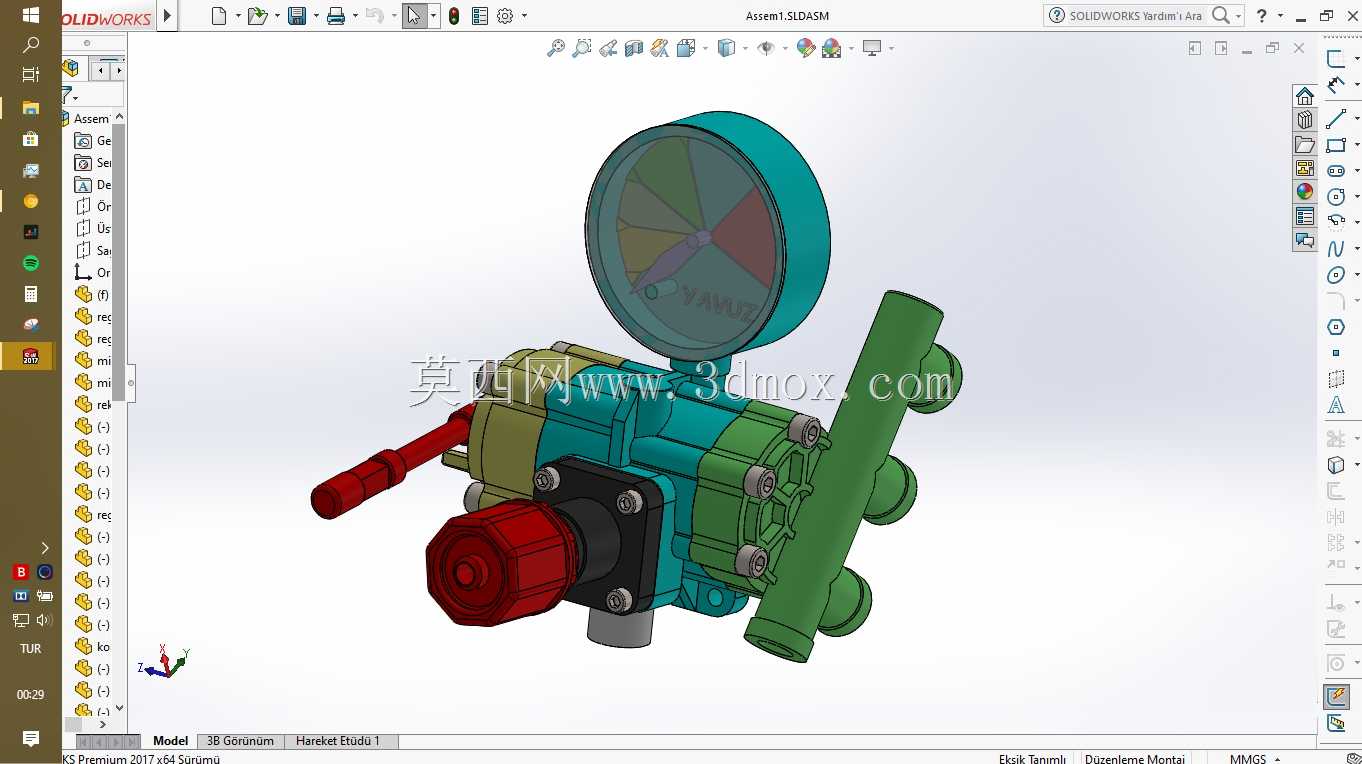The width and height of the screenshot is (1362, 764).
Task: Select the Straight Slot sketch tool
Action: tap(1336, 171)
